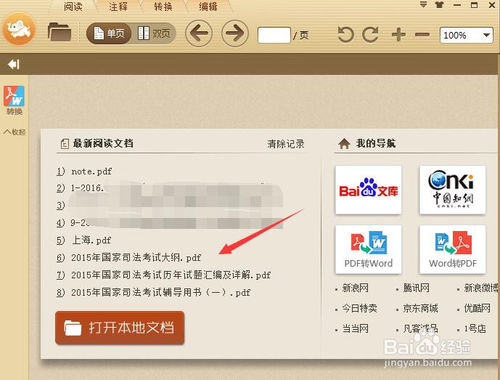Clear reading history via 清除记录
The height and width of the screenshot is (380, 500).
286,144
